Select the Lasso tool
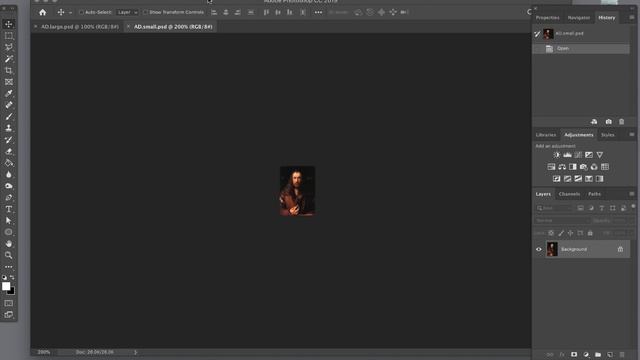 click(x=9, y=47)
